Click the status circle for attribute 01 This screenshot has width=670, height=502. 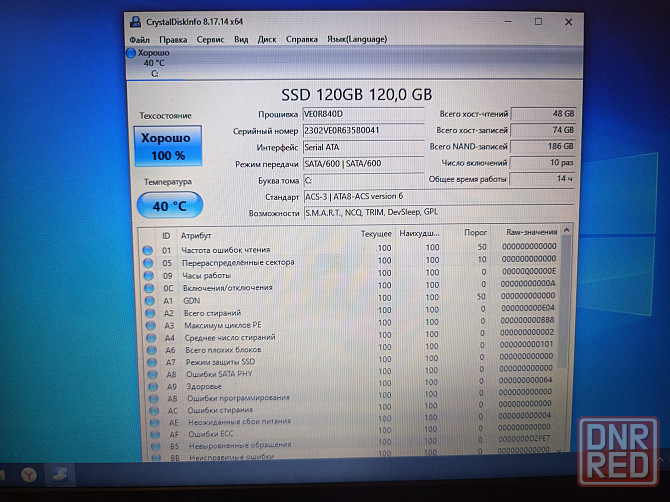pyautogui.click(x=148, y=250)
